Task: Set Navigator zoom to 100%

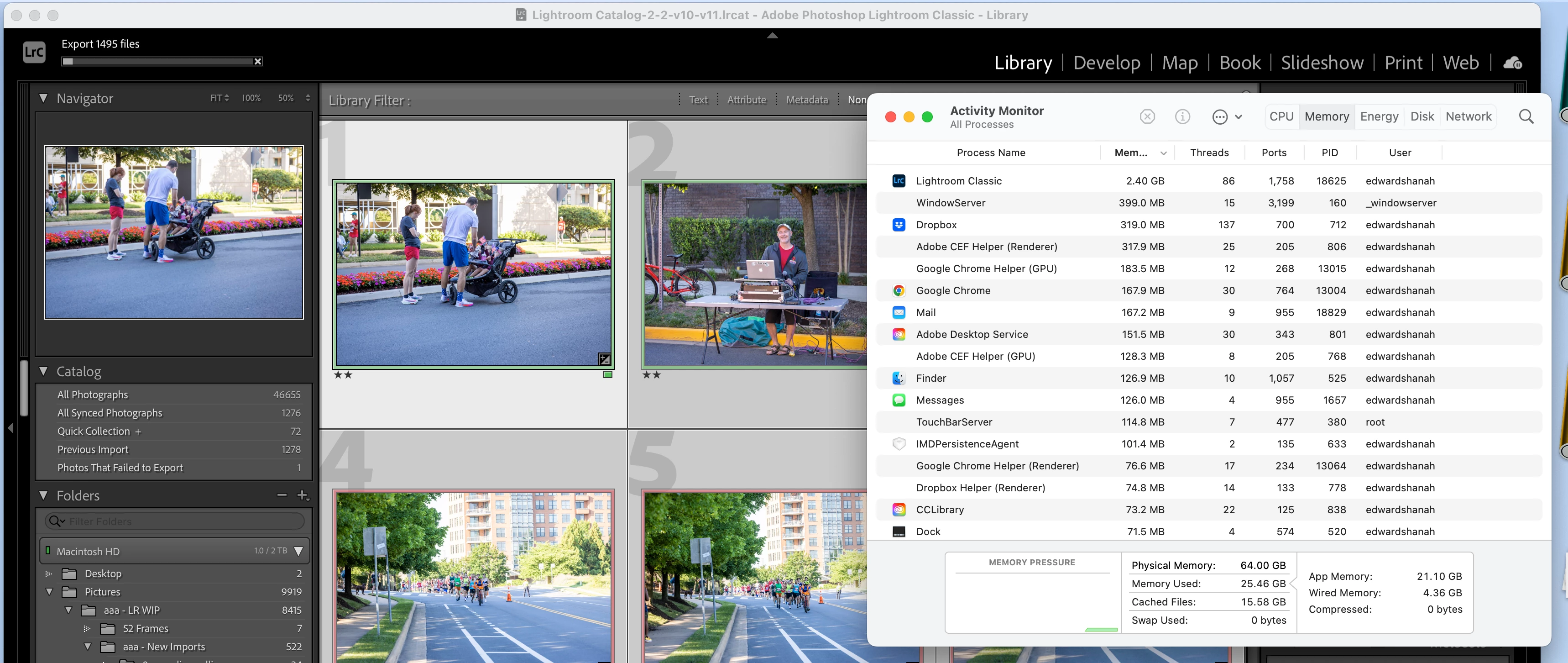Action: [x=251, y=98]
